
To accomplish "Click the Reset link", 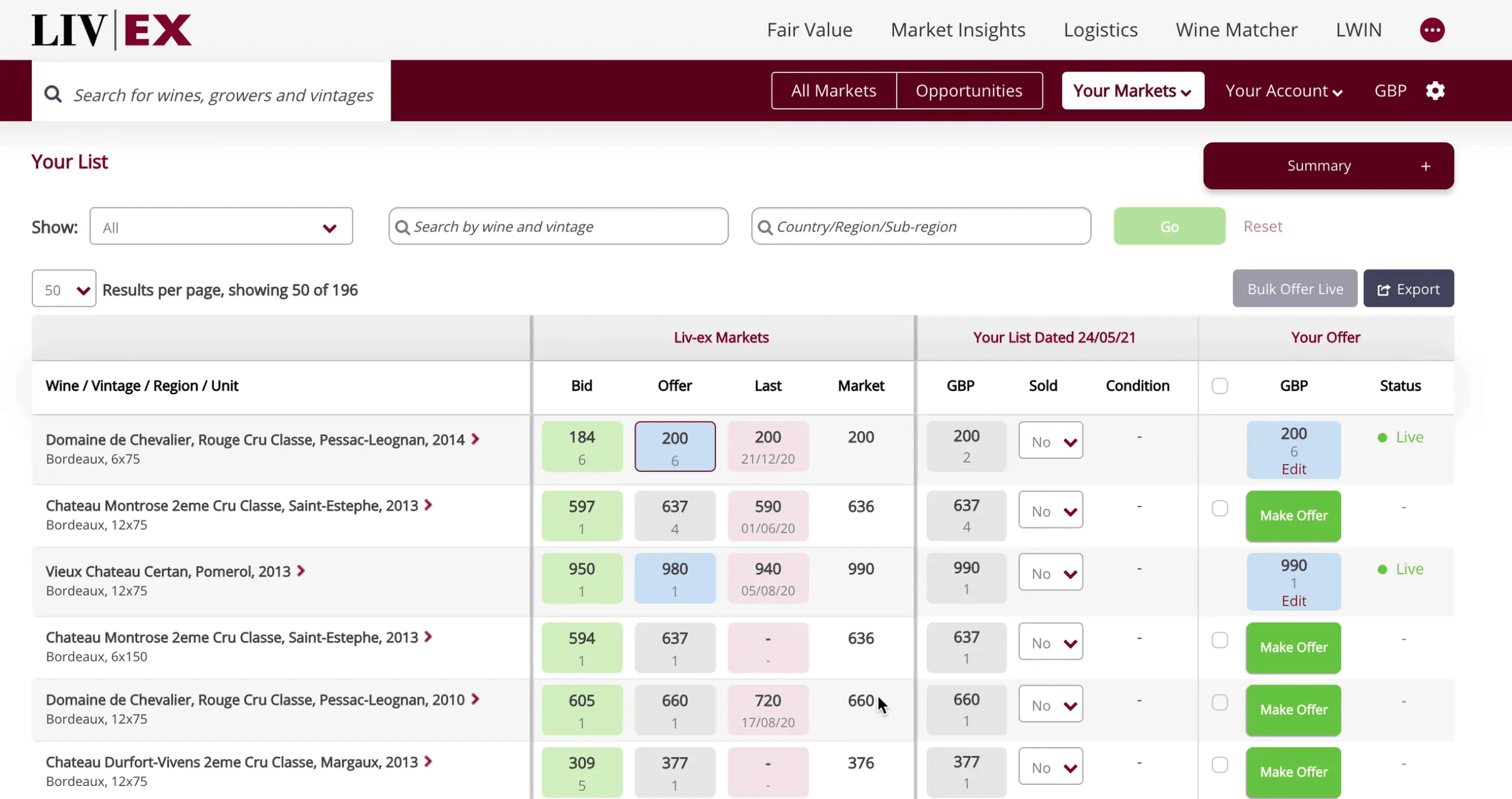I will click(x=1262, y=226).
